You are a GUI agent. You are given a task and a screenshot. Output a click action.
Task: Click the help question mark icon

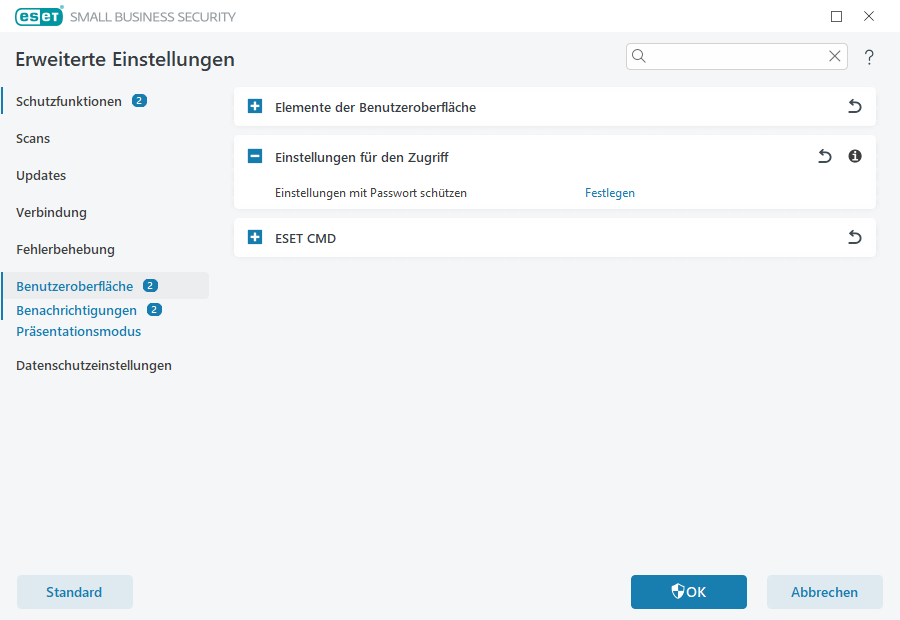click(x=868, y=57)
